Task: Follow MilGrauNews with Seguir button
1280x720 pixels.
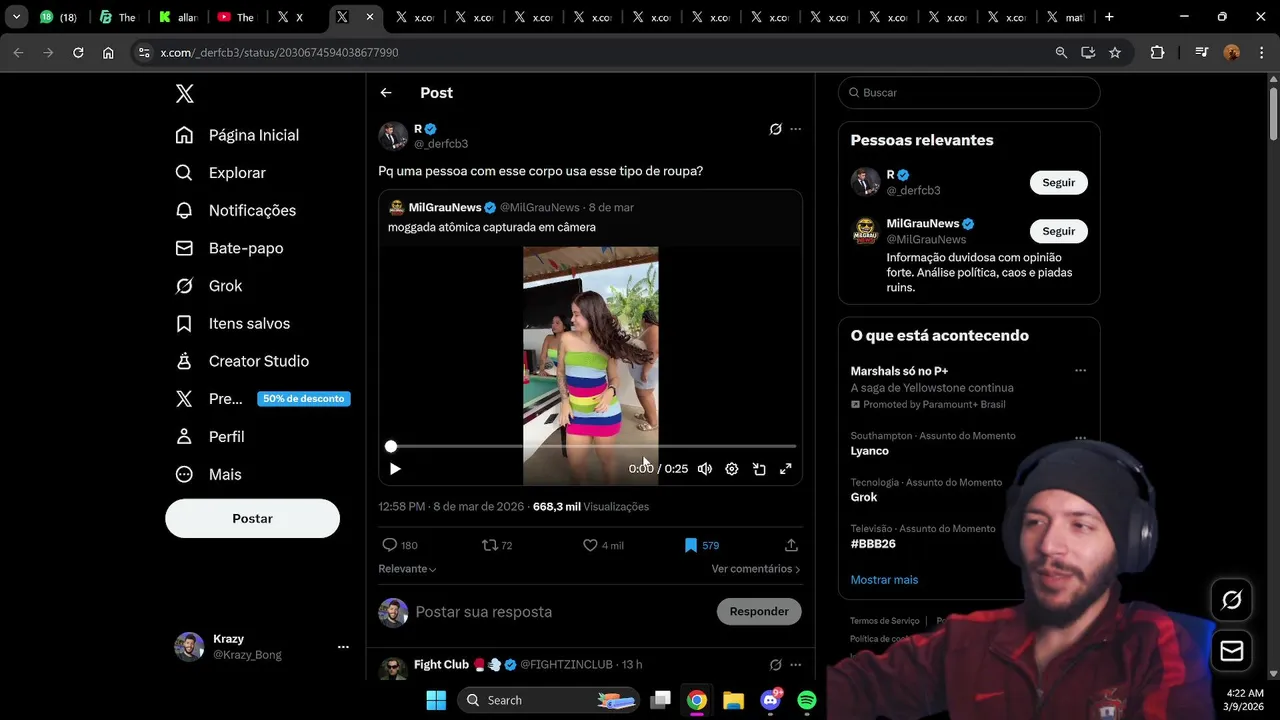Action: click(1059, 231)
